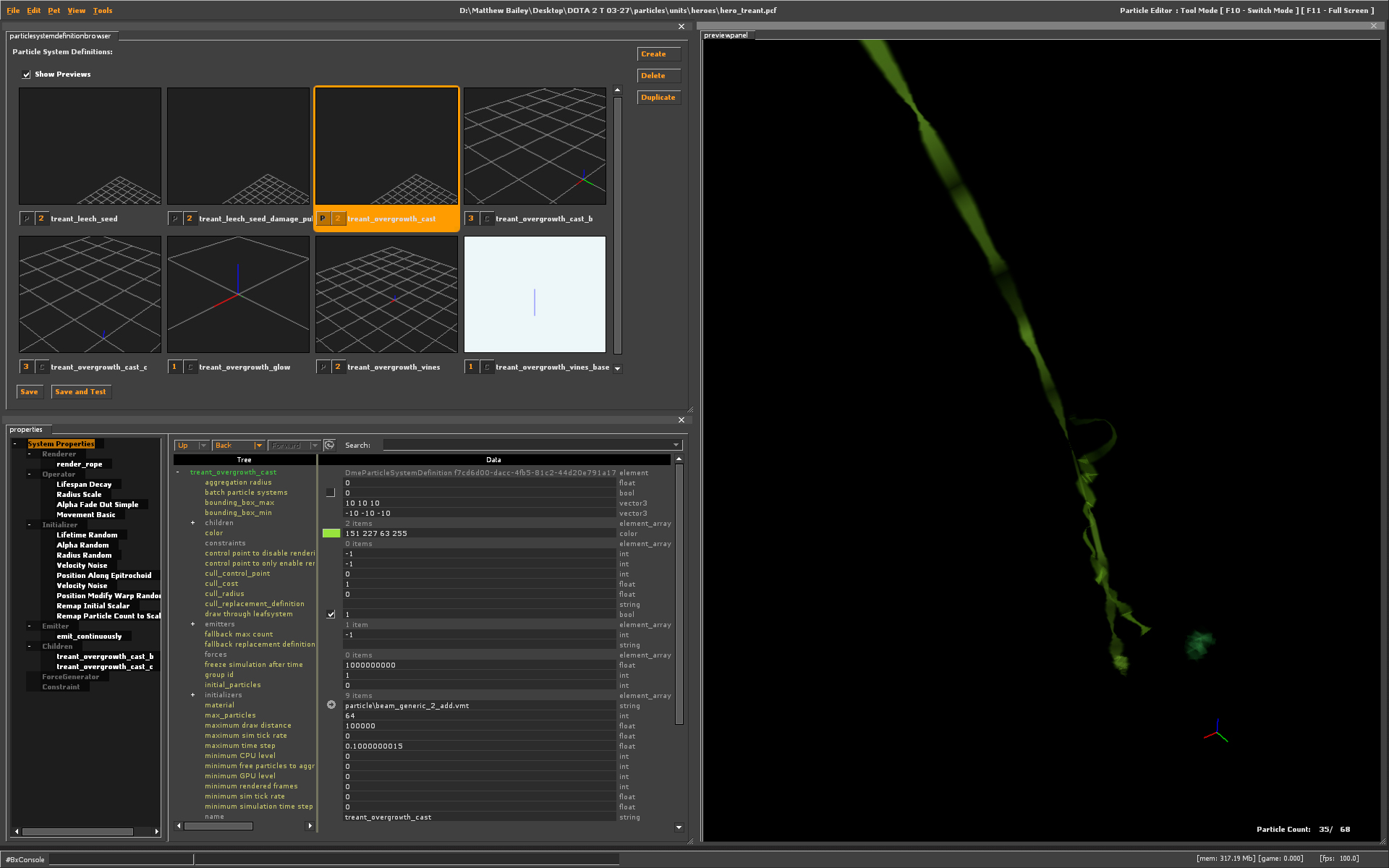Open the File menu
Image resolution: width=1389 pixels, height=868 pixels.
(x=13, y=11)
